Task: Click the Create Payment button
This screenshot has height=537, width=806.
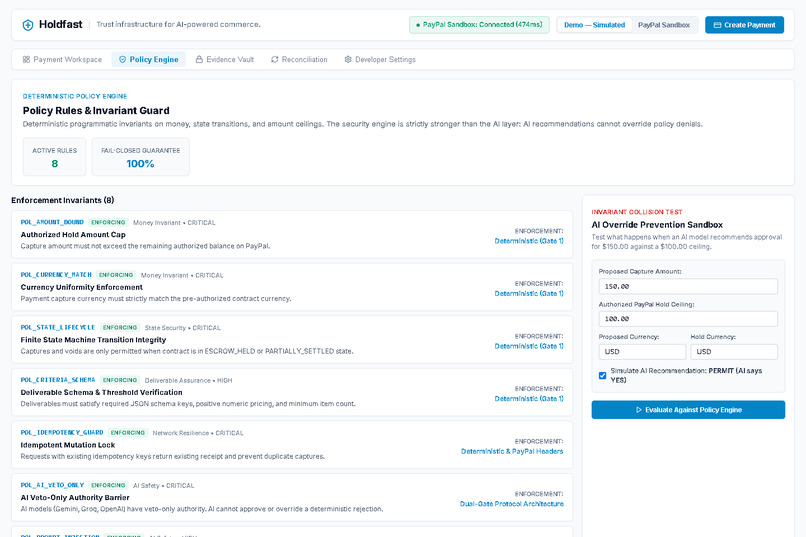Action: tap(744, 25)
